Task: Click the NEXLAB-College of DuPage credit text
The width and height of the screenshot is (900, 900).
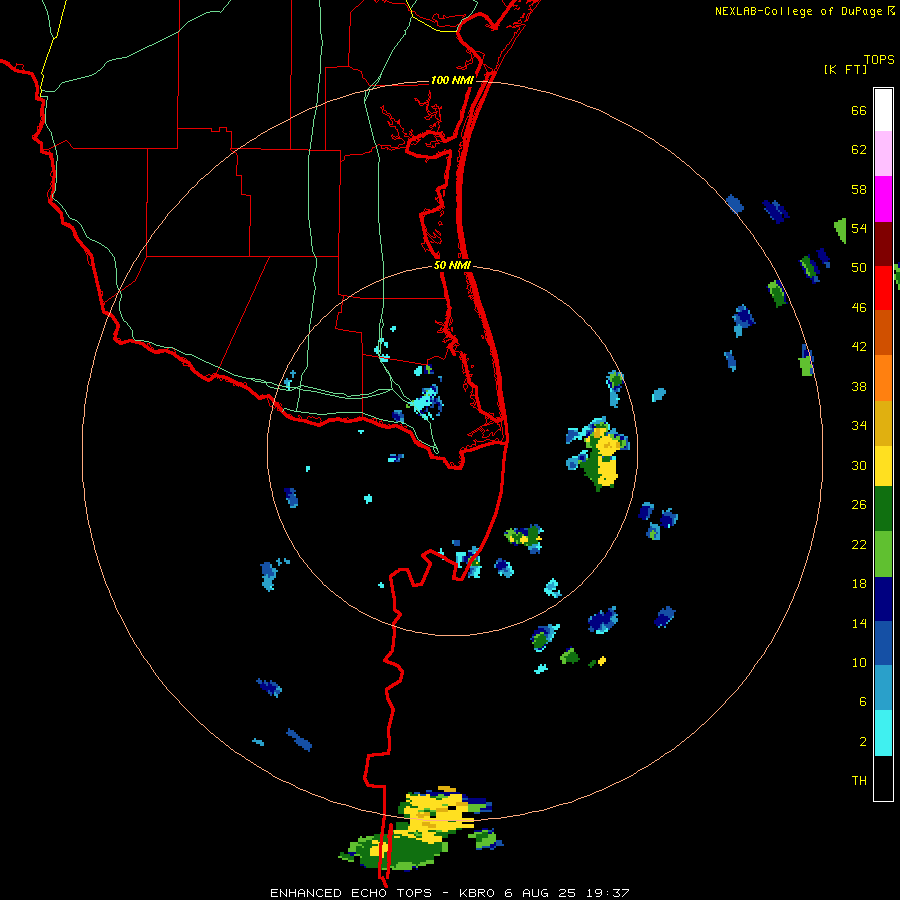Action: coord(806,11)
